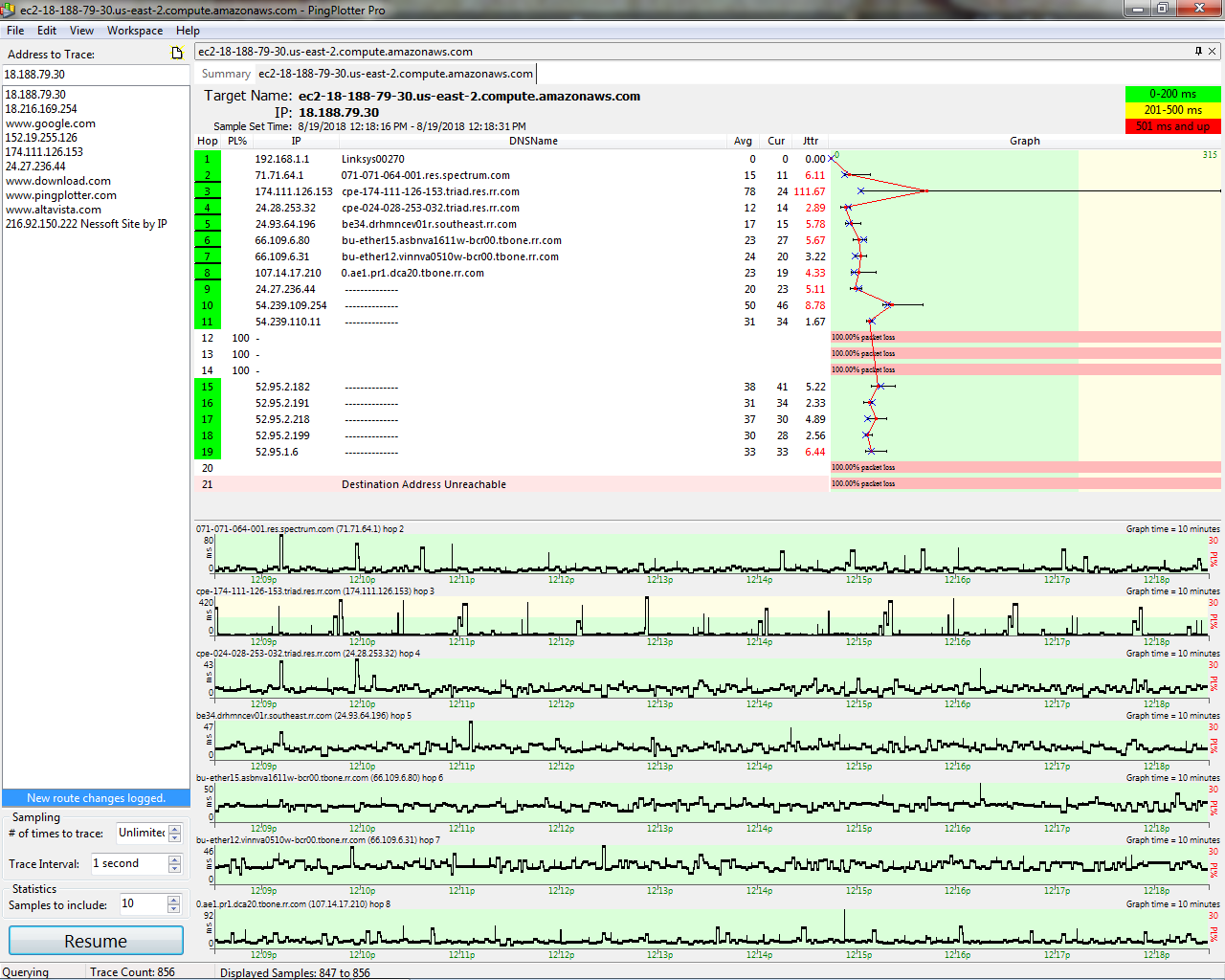Click the new target icon beside Address to Trace
Image resolution: width=1225 pixels, height=980 pixels.
[177, 54]
